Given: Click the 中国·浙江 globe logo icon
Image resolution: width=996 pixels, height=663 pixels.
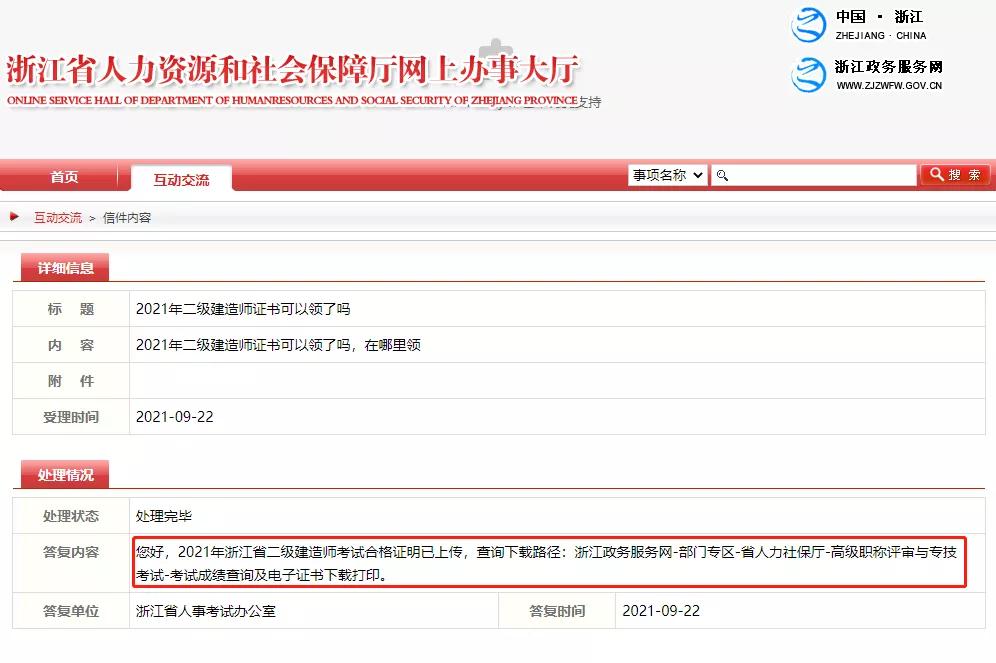Looking at the screenshot, I should click(808, 25).
